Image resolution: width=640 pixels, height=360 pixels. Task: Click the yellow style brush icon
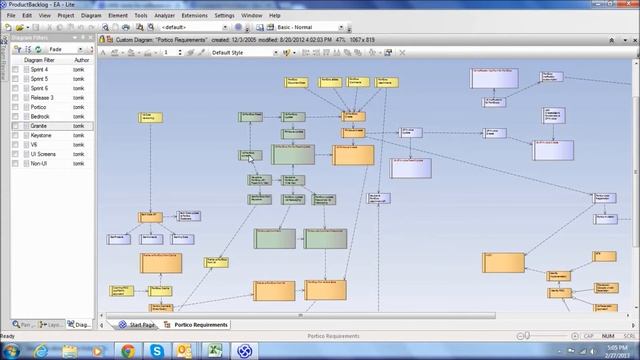287,53
